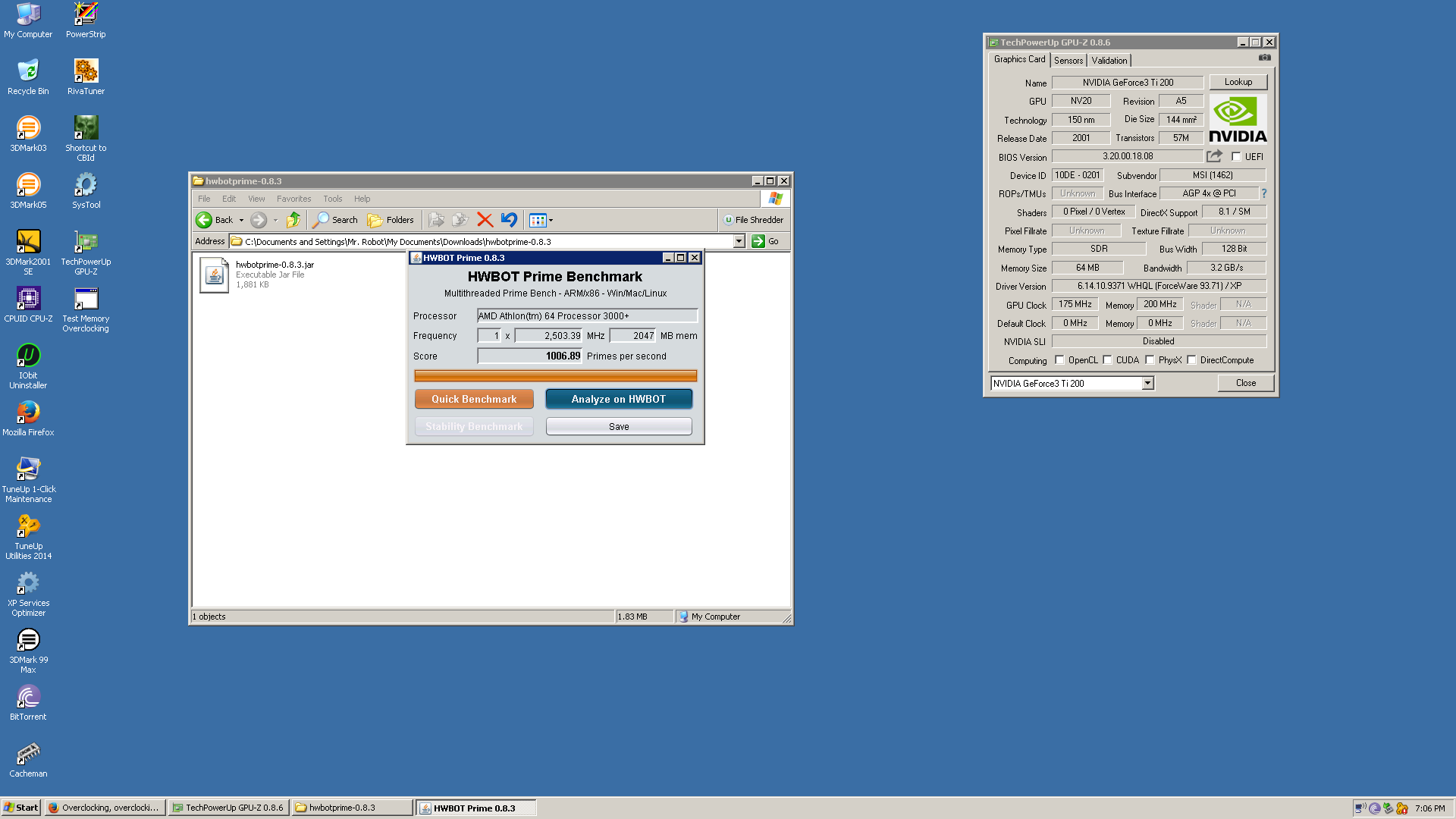The height and width of the screenshot is (819, 1456).
Task: Launch Mozilla Firefox from the desktop
Action: pos(28,418)
